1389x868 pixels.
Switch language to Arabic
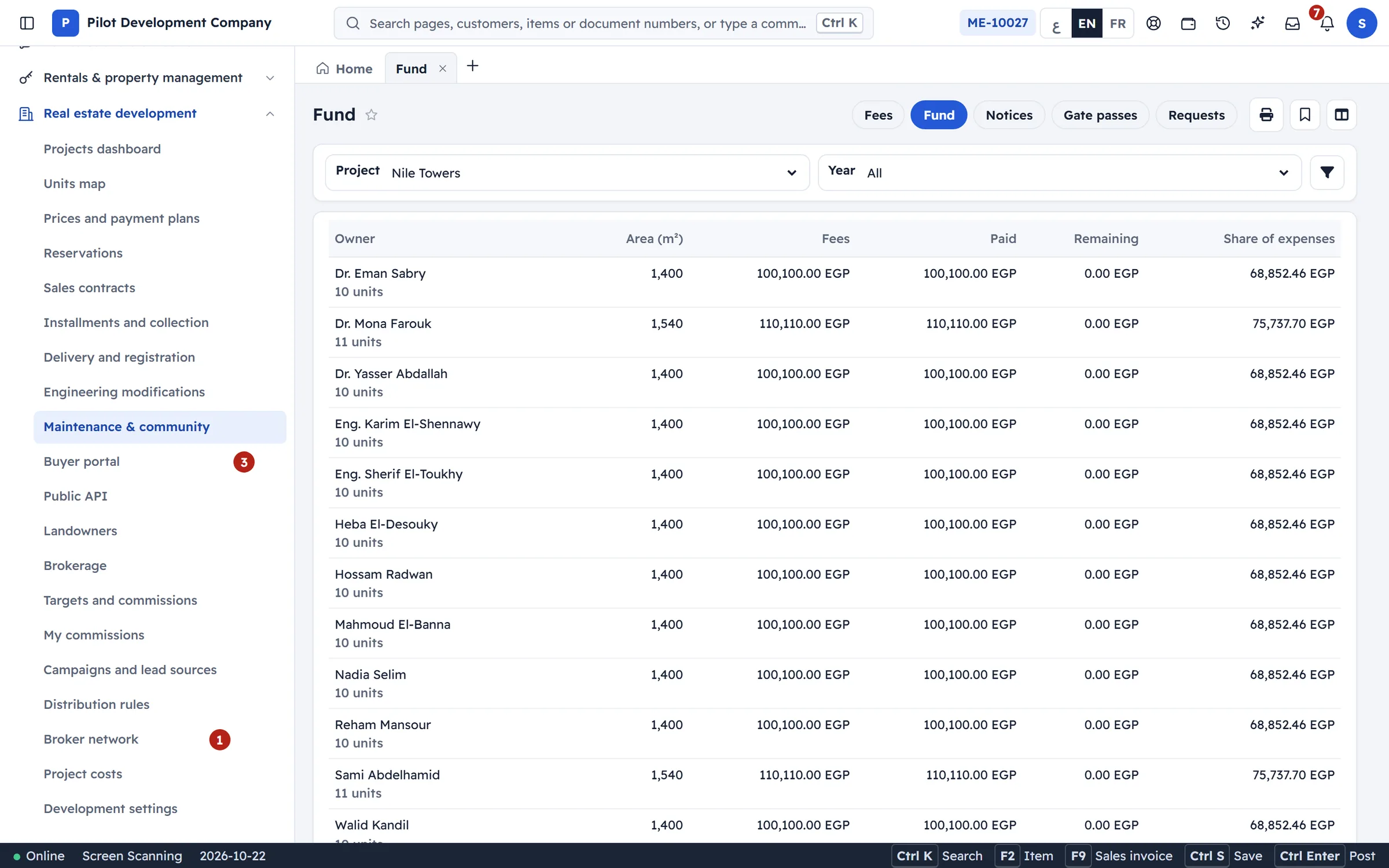tap(1056, 23)
